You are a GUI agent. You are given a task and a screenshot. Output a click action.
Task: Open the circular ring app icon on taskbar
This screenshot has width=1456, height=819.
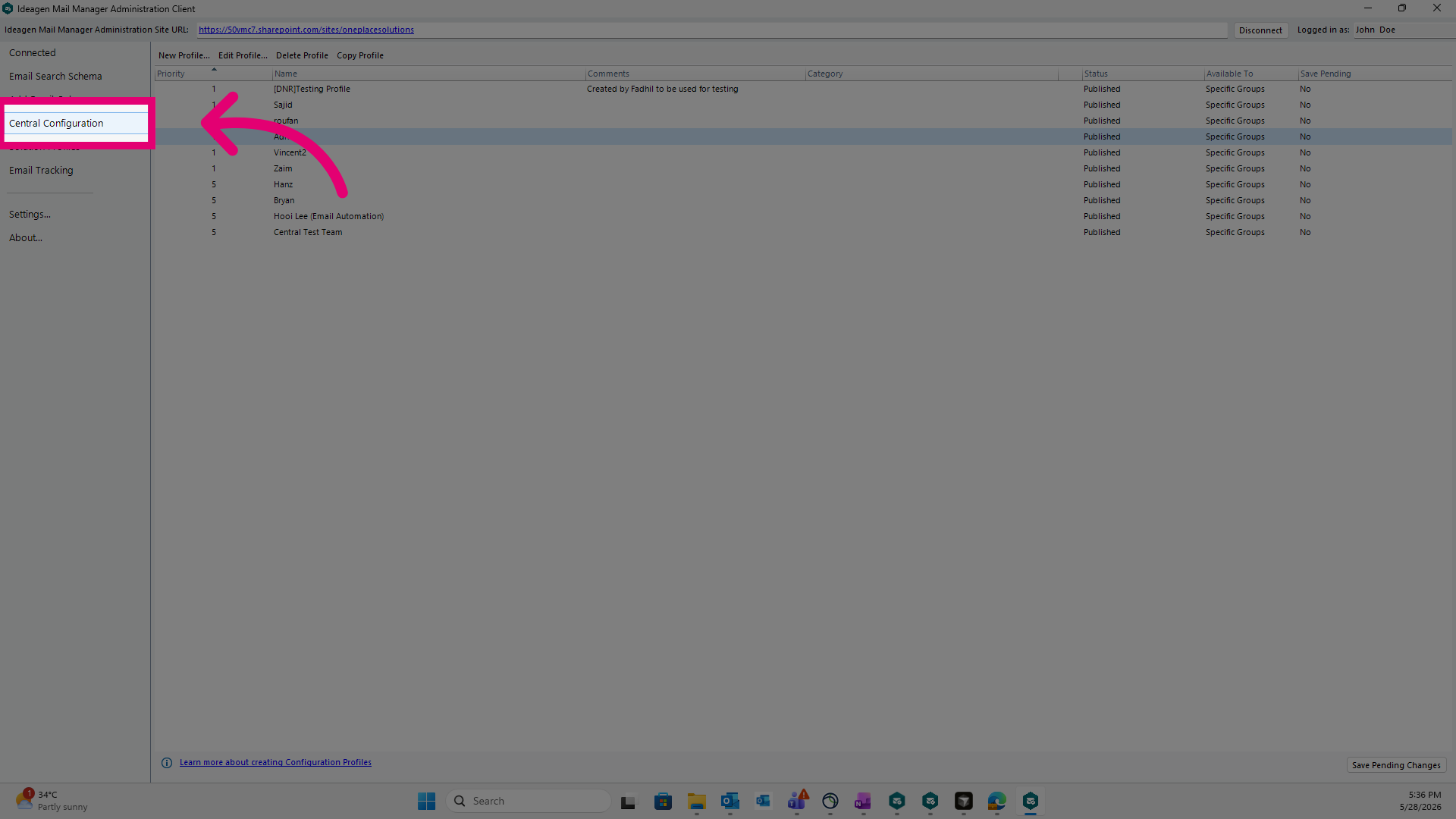click(830, 802)
